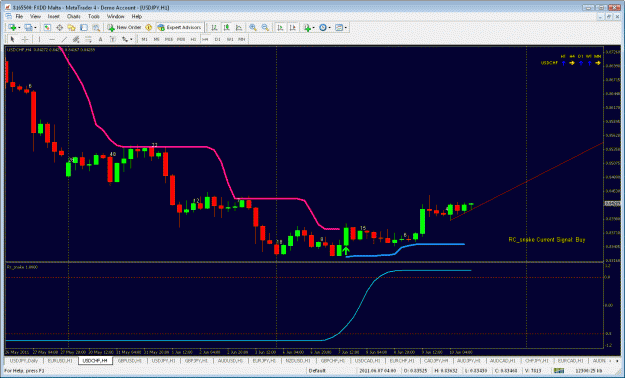This screenshot has width=625, height=378.
Task: Click the Default profile in status bar
Action: point(317,371)
